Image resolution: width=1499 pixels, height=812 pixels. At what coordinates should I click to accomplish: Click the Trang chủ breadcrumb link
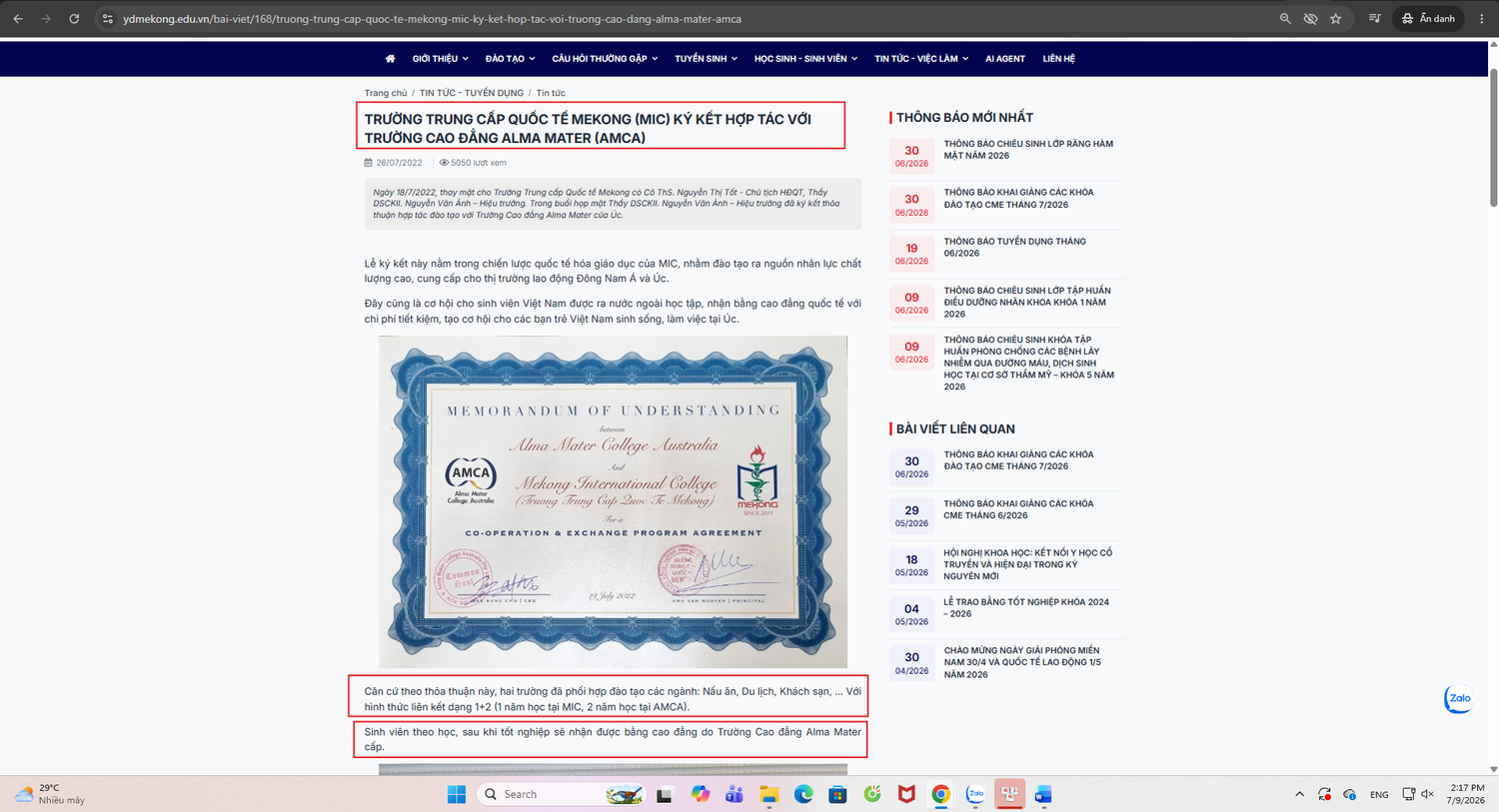pyautogui.click(x=386, y=93)
